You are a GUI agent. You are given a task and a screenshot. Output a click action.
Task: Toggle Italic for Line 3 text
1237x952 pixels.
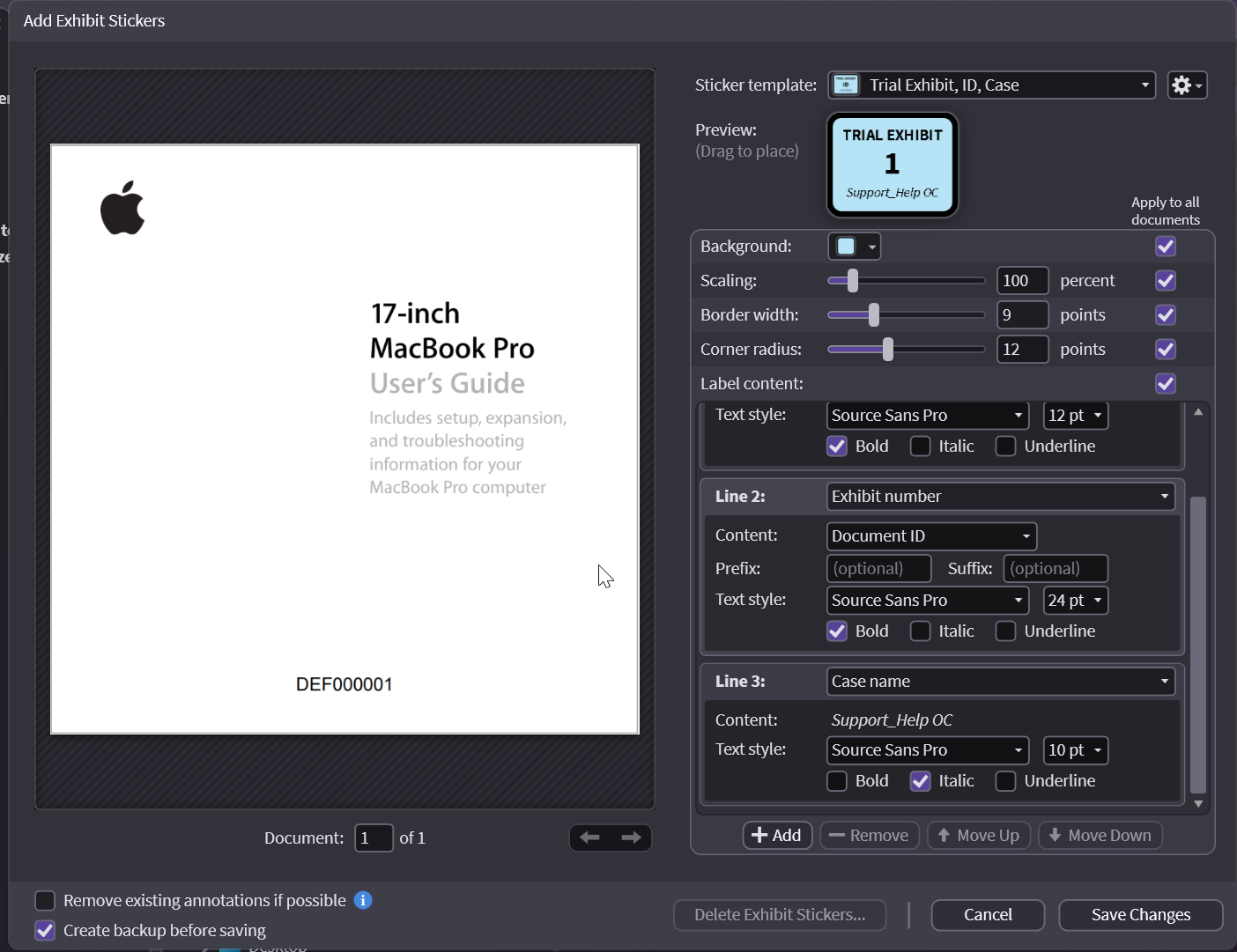[x=921, y=781]
